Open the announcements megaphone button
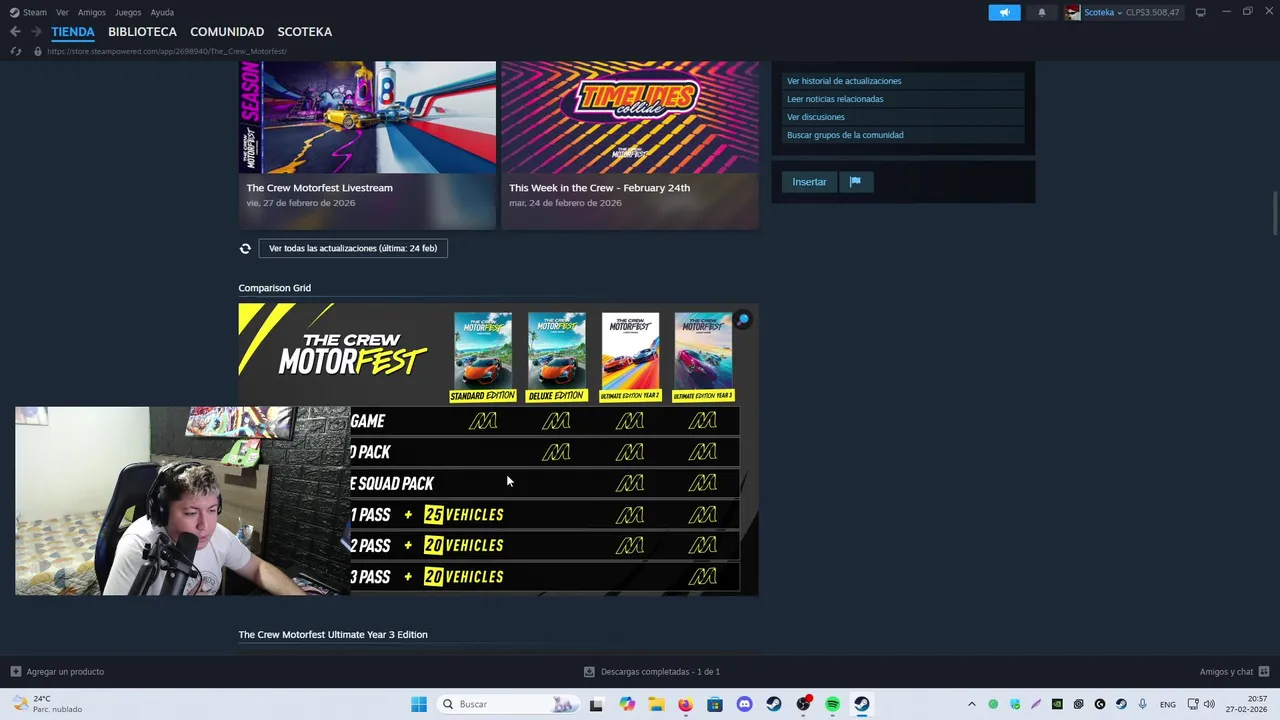Screen dimensions: 1280x720 coord(1004,12)
